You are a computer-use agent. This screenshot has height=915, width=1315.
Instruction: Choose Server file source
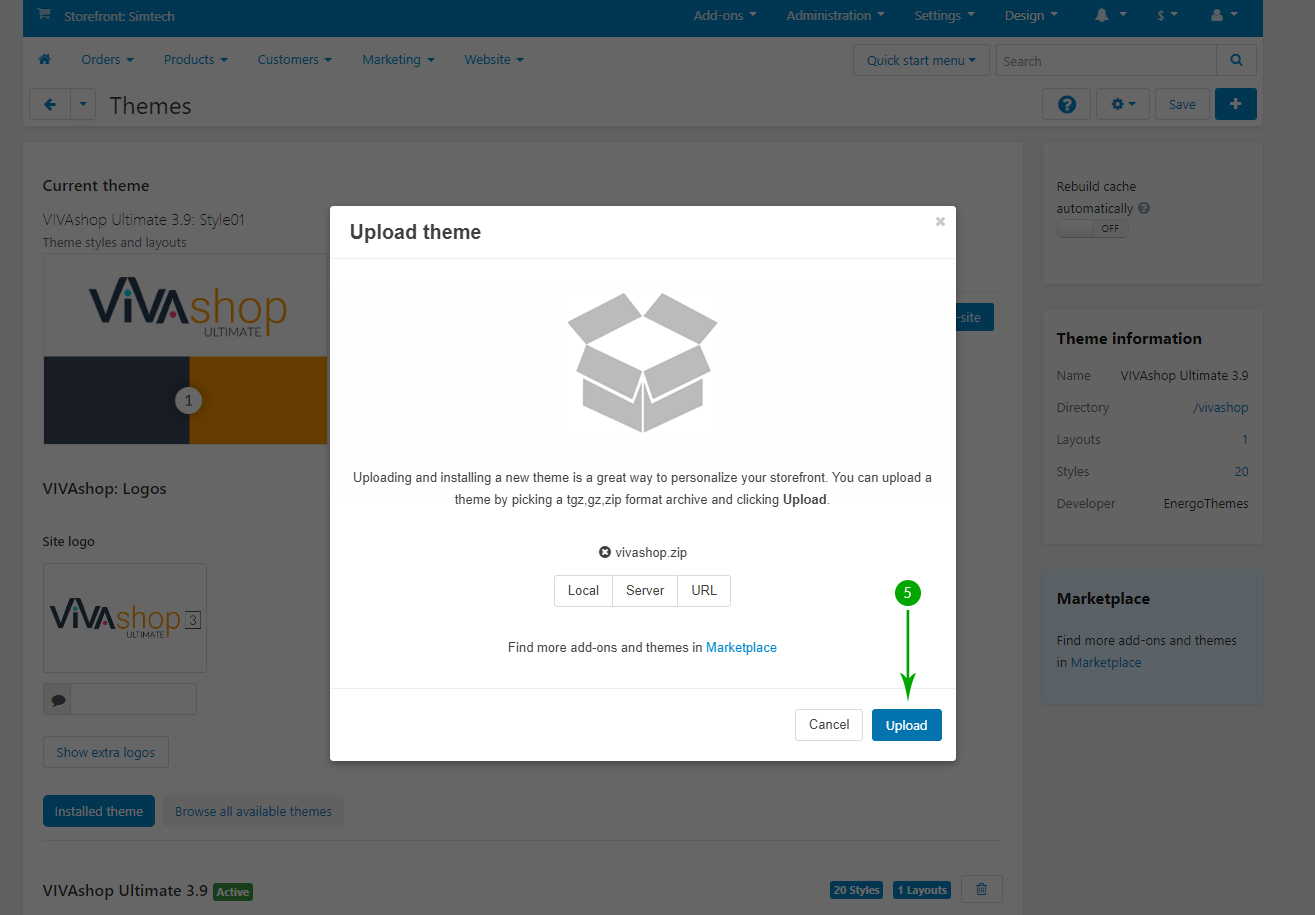pyautogui.click(x=645, y=591)
